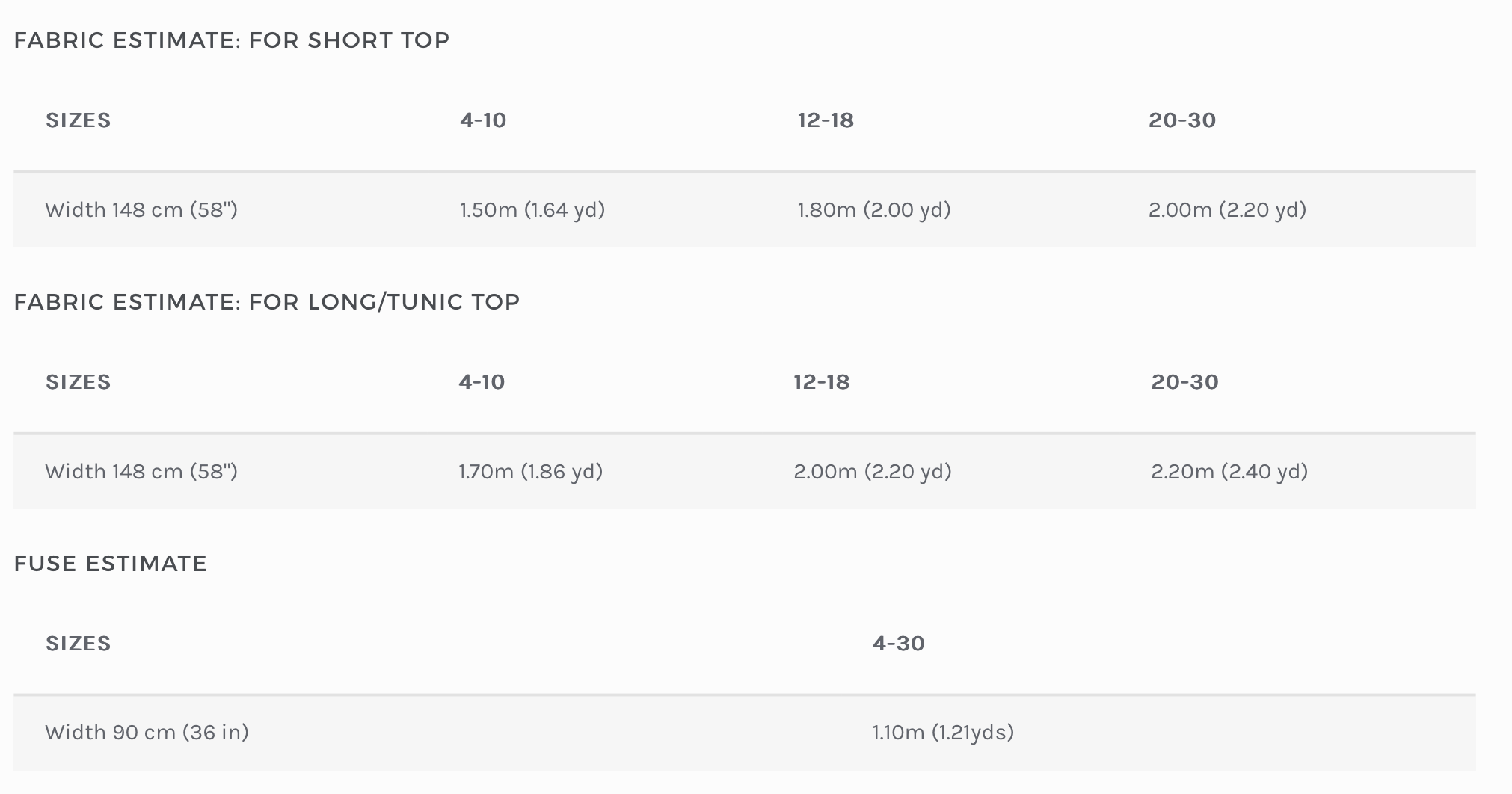Click the 2.20m (2.40 yd) cell
Screen dimensions: 1512x794
[1230, 471]
